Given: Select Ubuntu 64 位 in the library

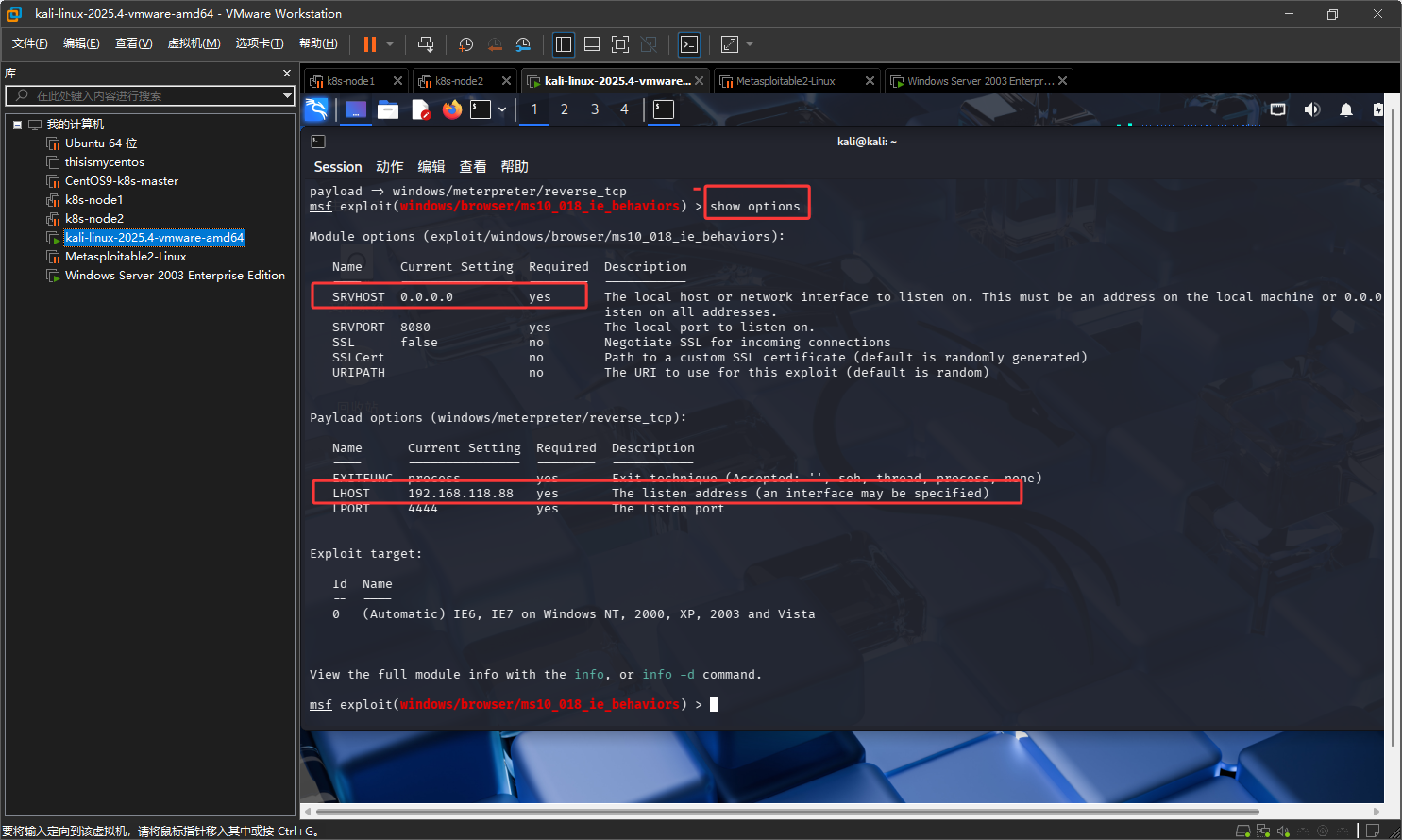Looking at the screenshot, I should [x=101, y=143].
